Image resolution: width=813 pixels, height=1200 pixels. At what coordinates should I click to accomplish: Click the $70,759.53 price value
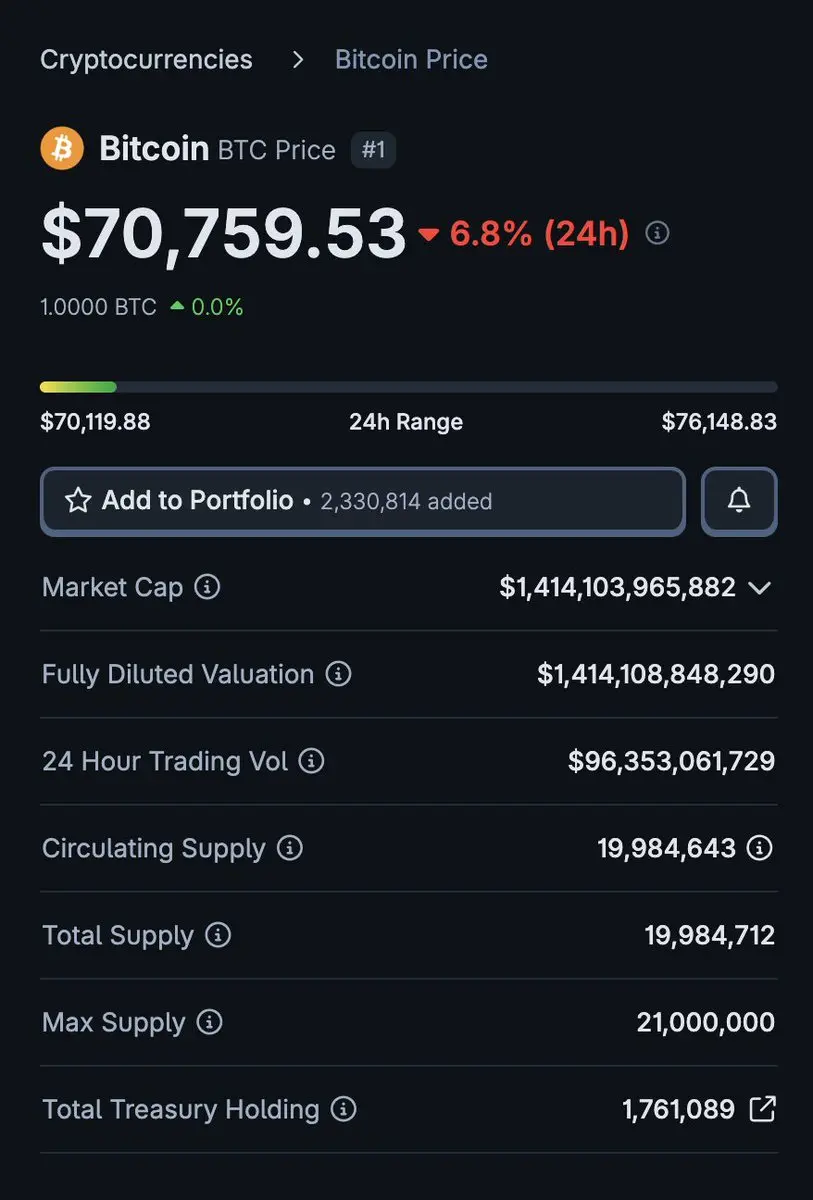point(223,234)
